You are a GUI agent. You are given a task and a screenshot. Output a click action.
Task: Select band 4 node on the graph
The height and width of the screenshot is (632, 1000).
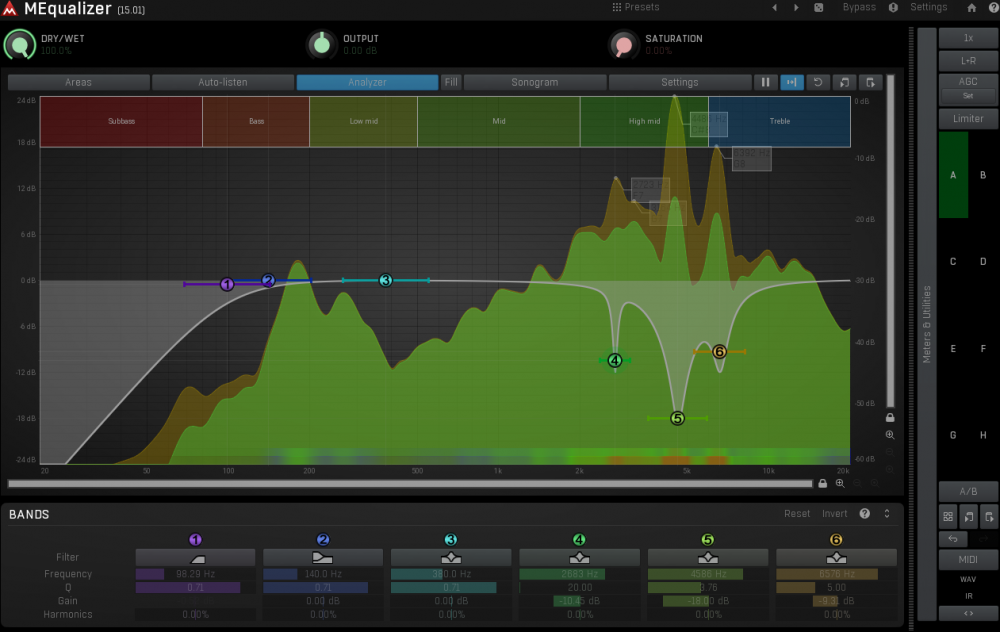click(615, 360)
